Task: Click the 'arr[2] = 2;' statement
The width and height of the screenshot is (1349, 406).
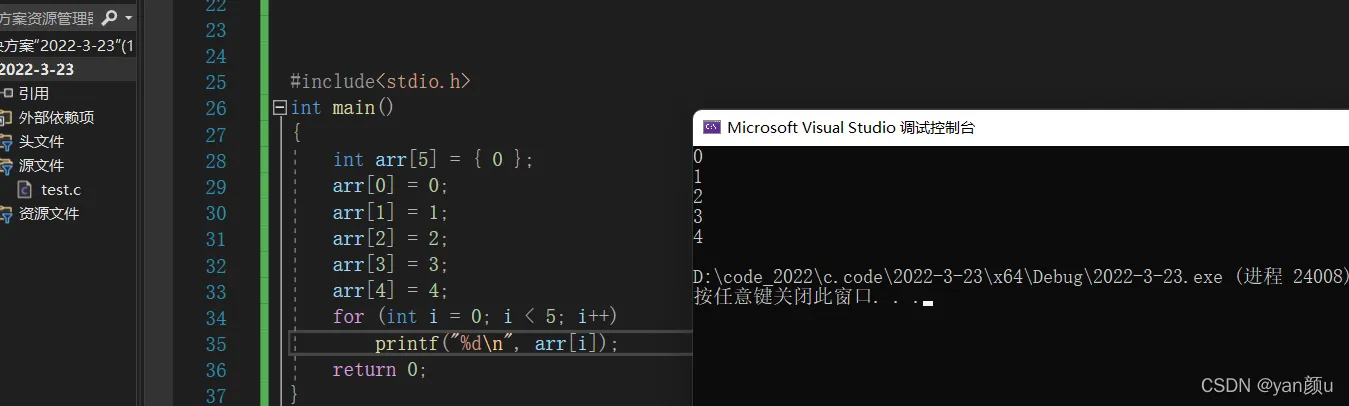Action: 391,238
